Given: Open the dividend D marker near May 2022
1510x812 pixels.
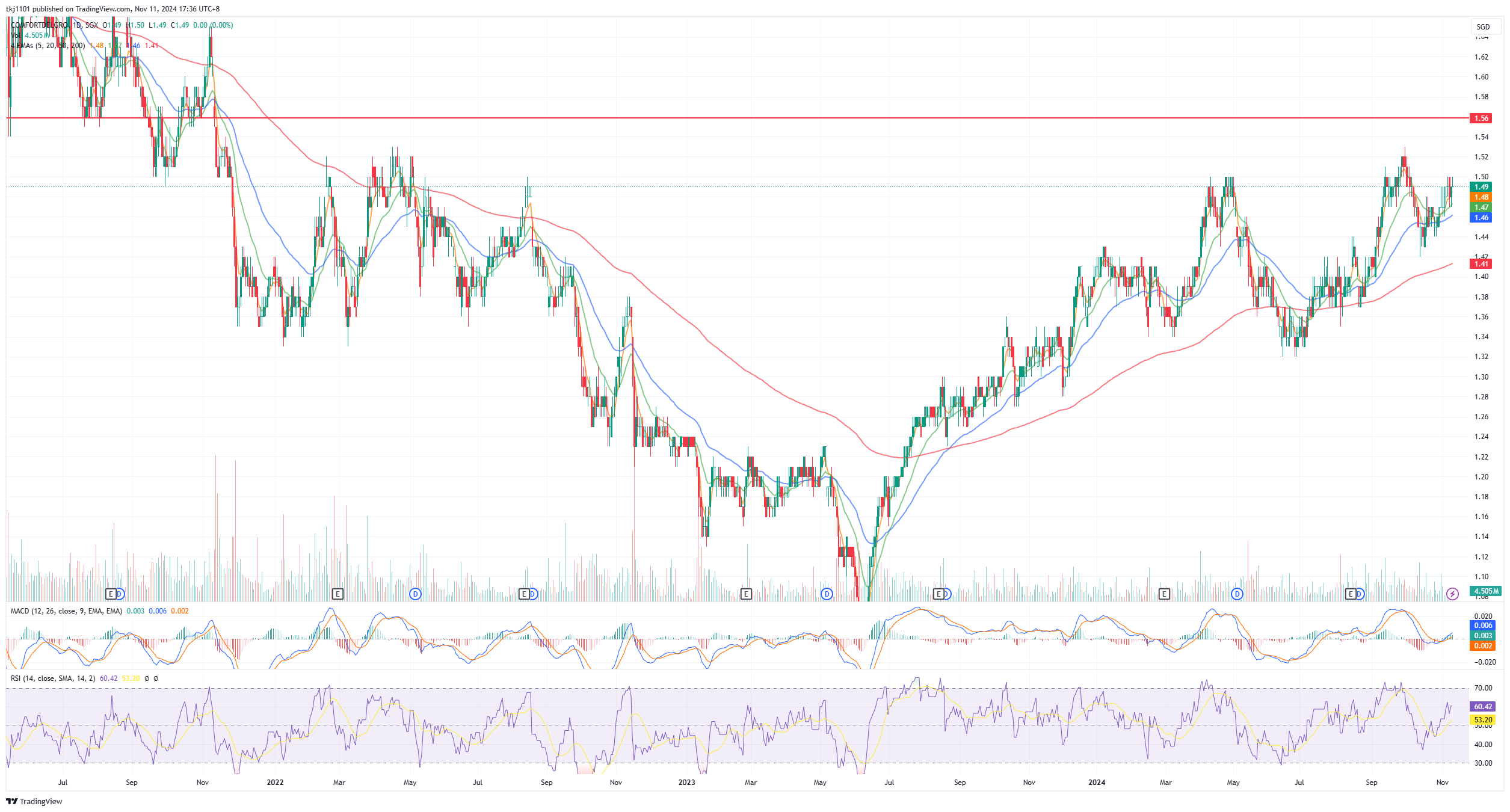Looking at the screenshot, I should (x=415, y=594).
